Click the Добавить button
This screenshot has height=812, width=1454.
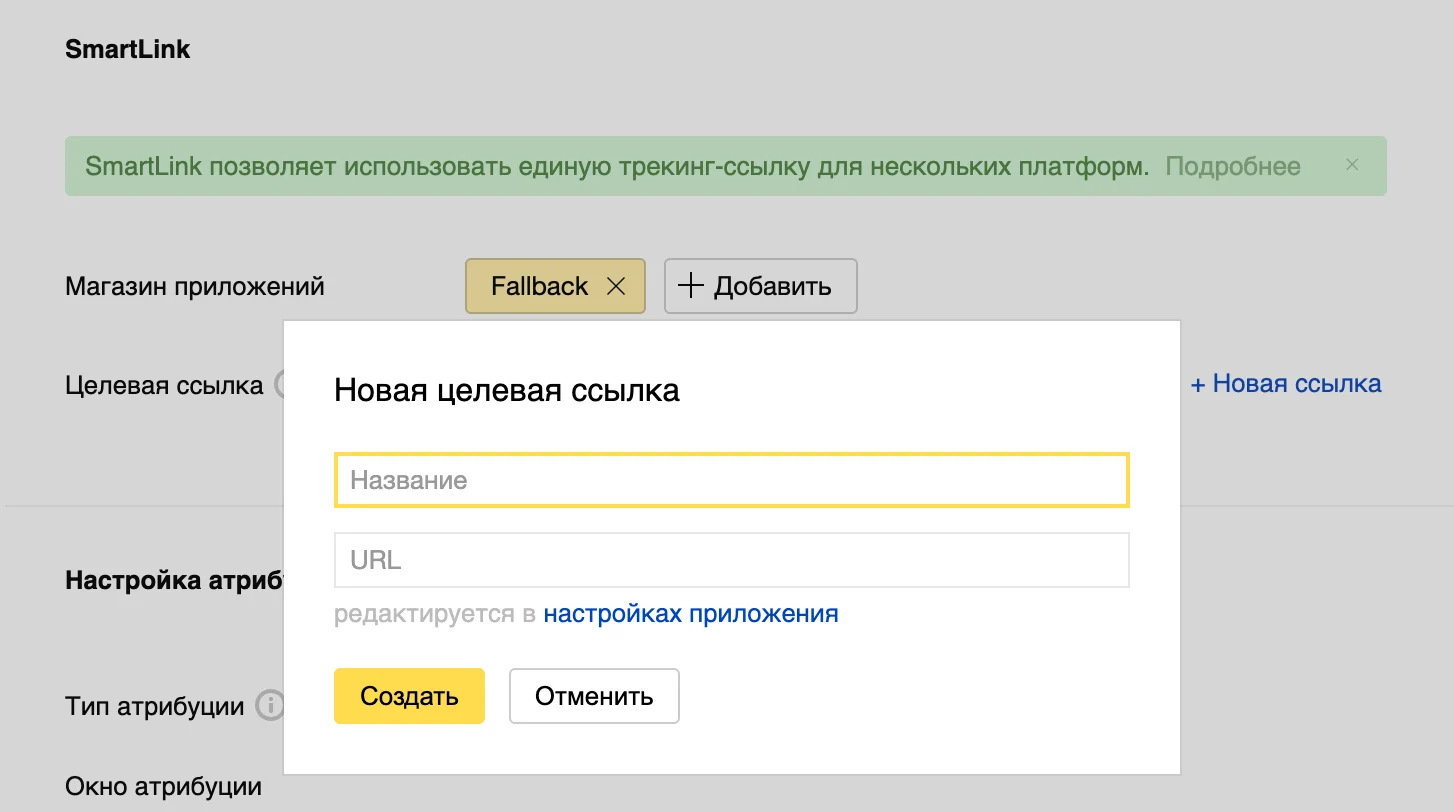[760, 286]
